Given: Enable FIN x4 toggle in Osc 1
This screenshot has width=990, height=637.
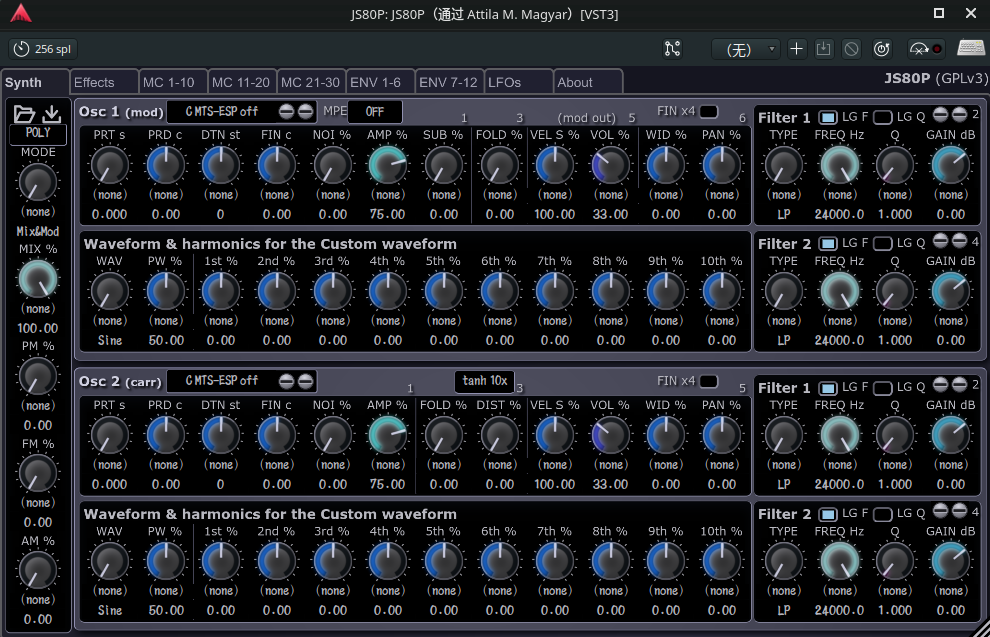Looking at the screenshot, I should tap(709, 112).
